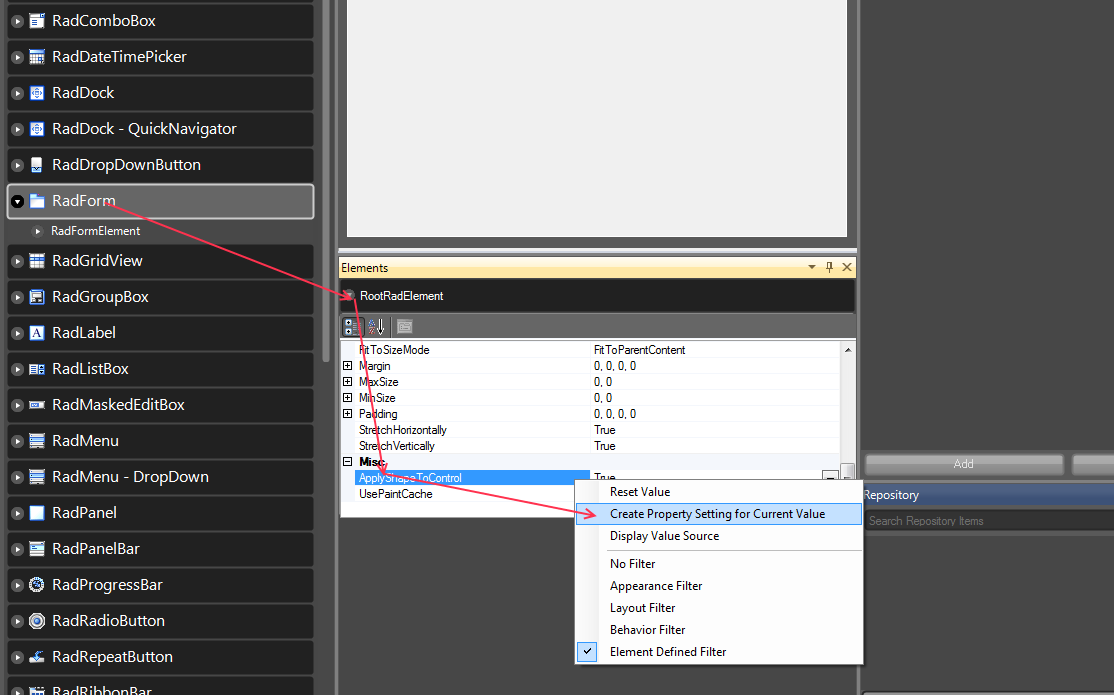
Task: Click the RadComboBox control icon
Action: (x=37, y=21)
